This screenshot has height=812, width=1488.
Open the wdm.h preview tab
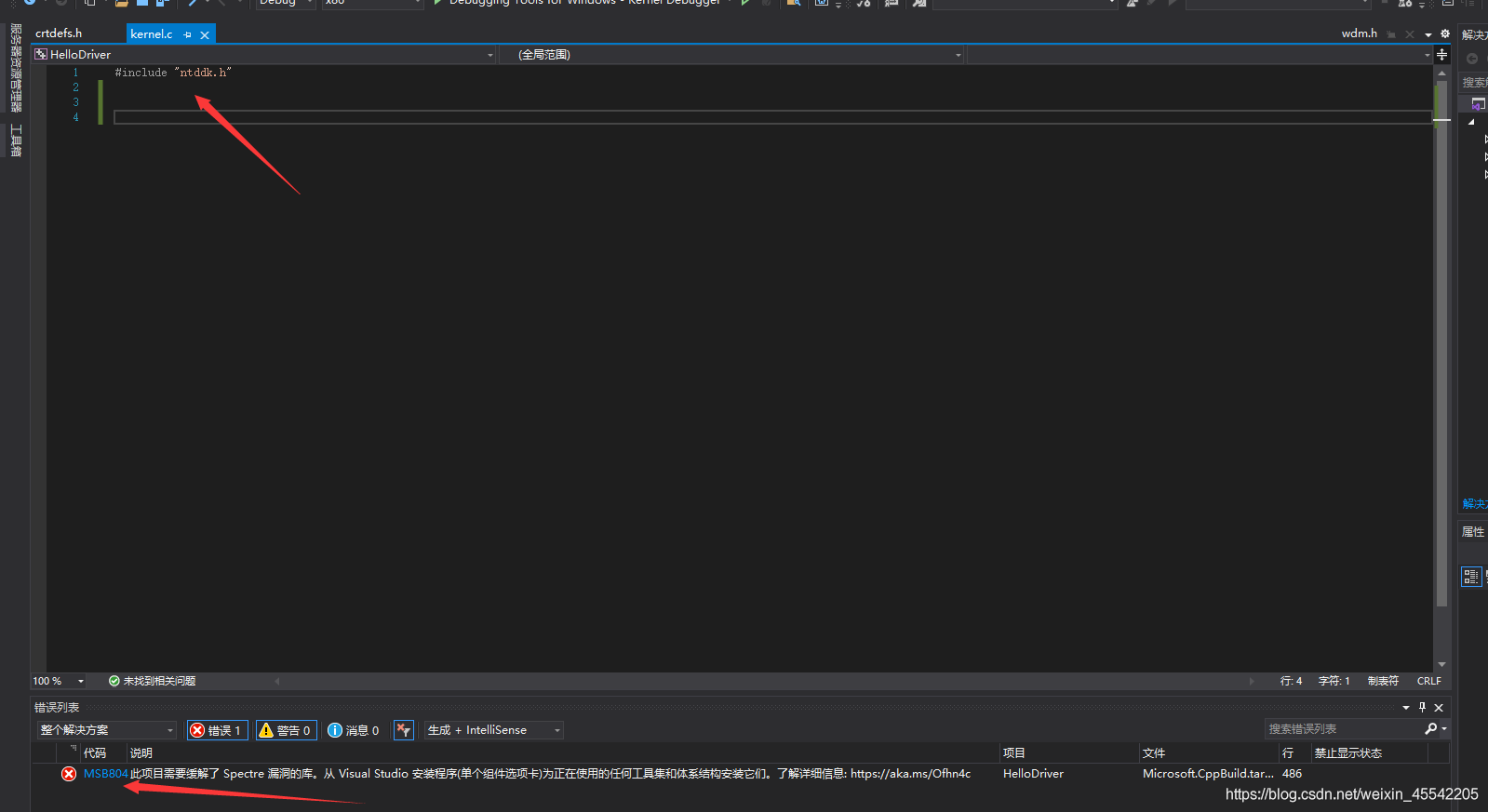coord(1360,33)
